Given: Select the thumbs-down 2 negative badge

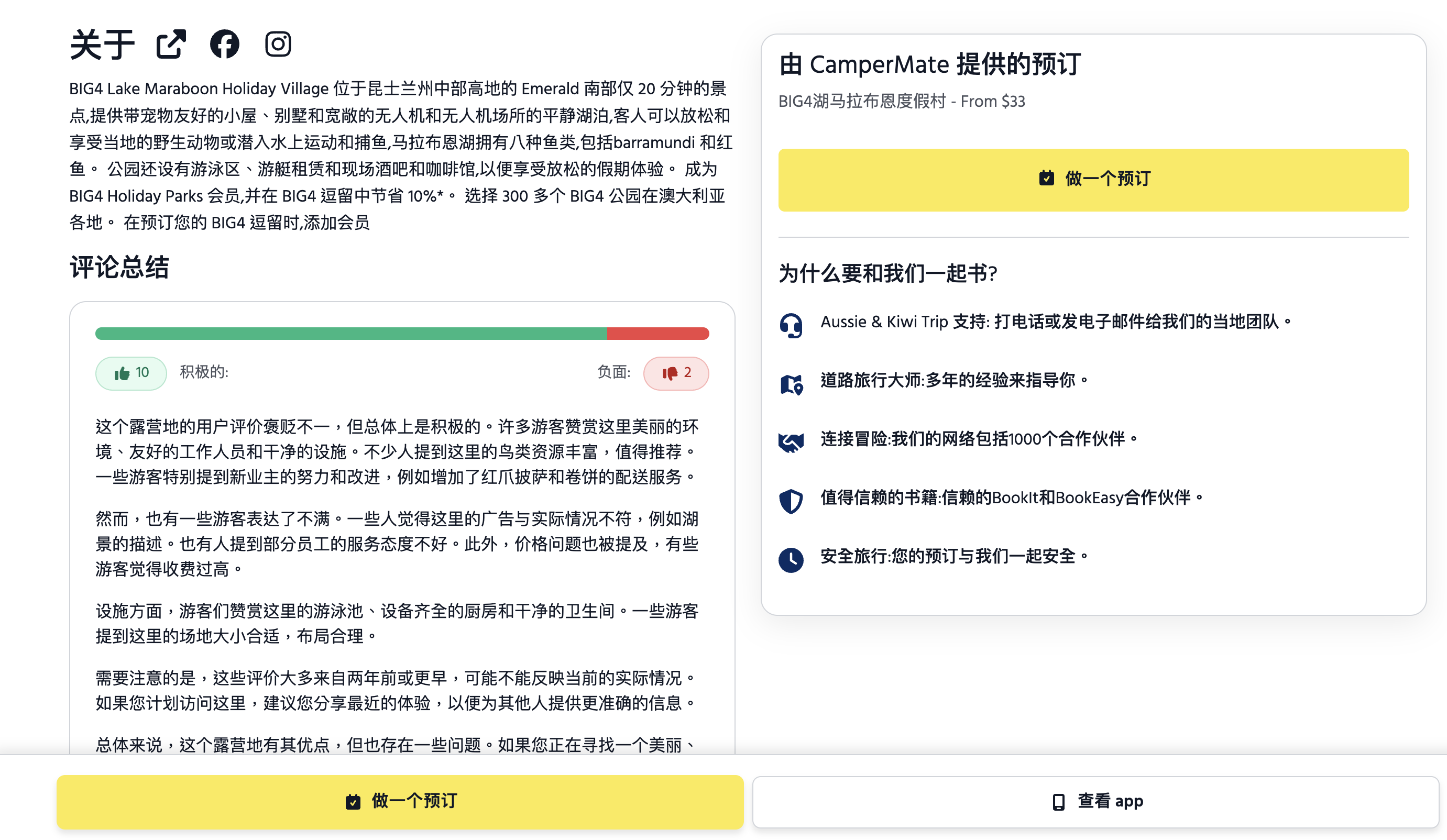Looking at the screenshot, I should point(676,373).
